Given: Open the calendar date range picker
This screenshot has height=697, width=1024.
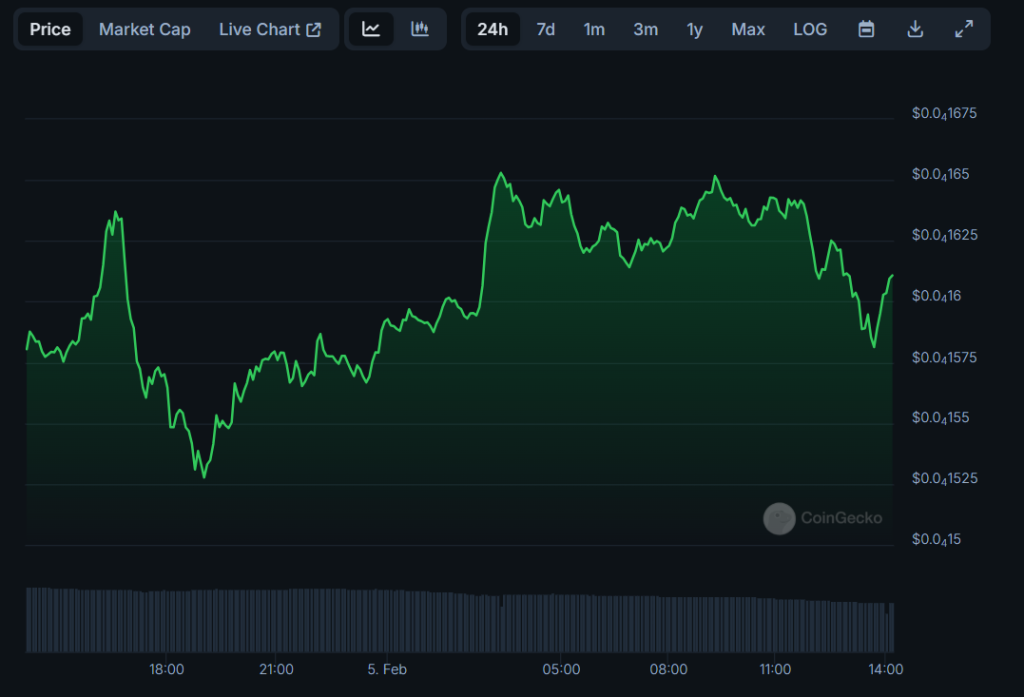Looking at the screenshot, I should 866,29.
